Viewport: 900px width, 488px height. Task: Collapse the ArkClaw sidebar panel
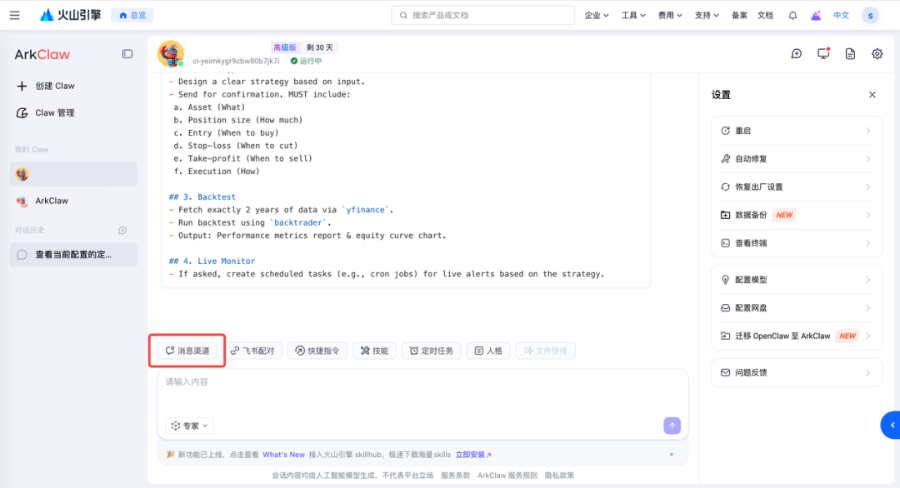pos(127,54)
